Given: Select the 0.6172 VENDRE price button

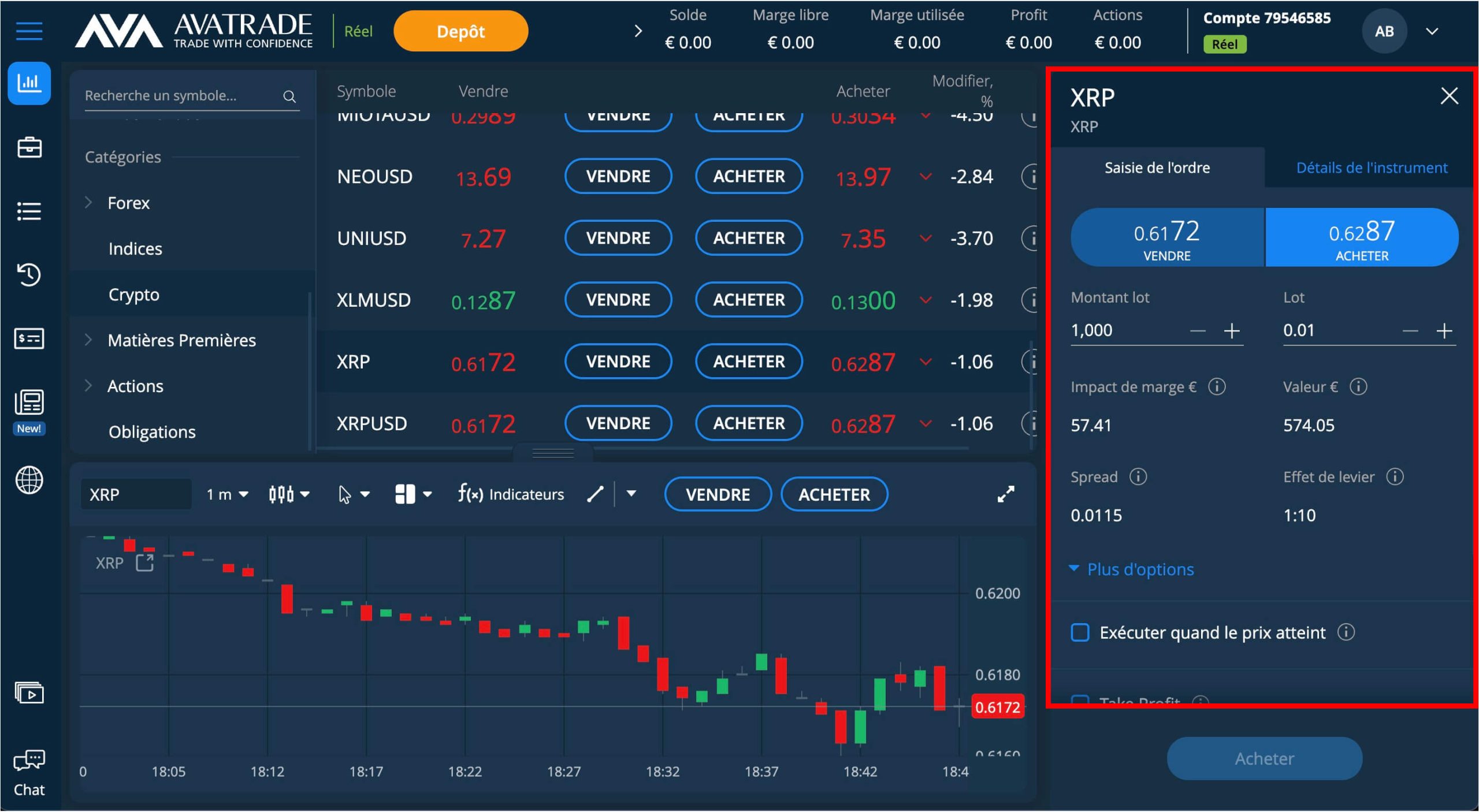Looking at the screenshot, I should (x=1167, y=237).
